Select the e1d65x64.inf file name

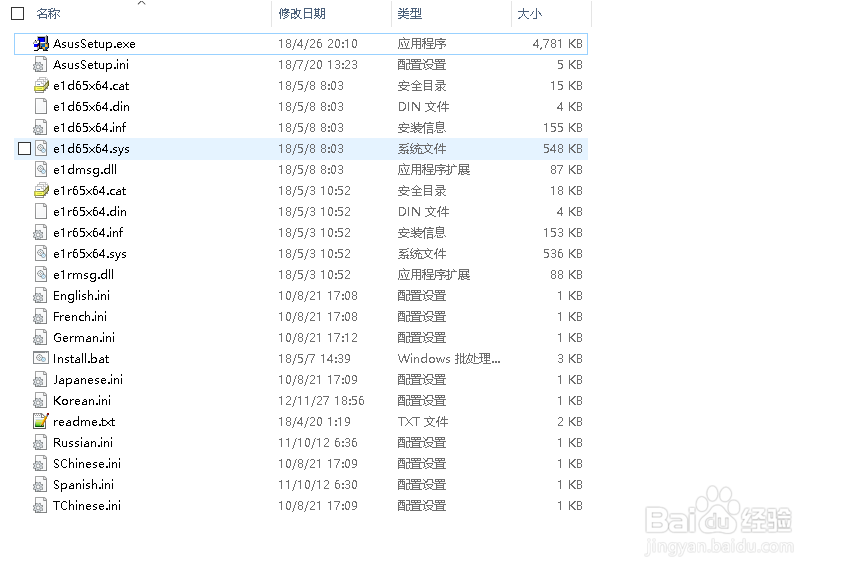pos(90,128)
